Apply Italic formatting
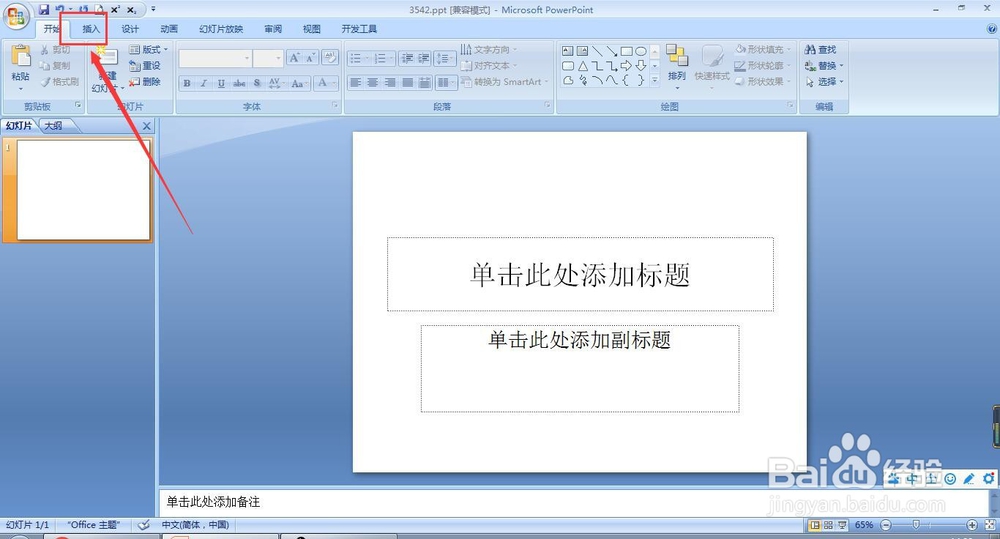The image size is (1000, 539). click(x=203, y=83)
